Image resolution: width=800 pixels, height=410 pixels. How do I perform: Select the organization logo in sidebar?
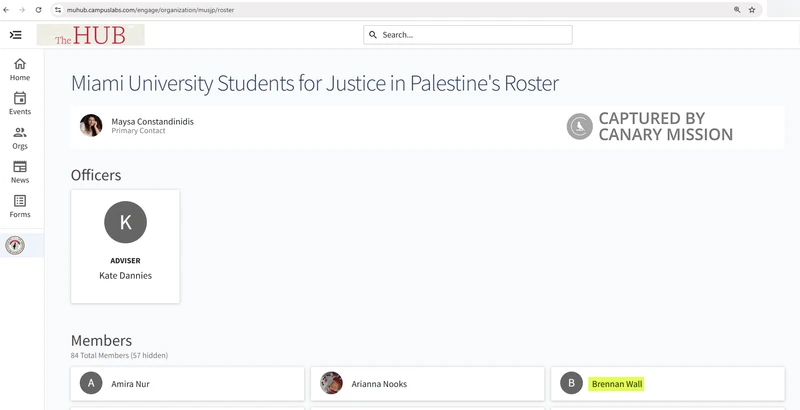coord(15,245)
